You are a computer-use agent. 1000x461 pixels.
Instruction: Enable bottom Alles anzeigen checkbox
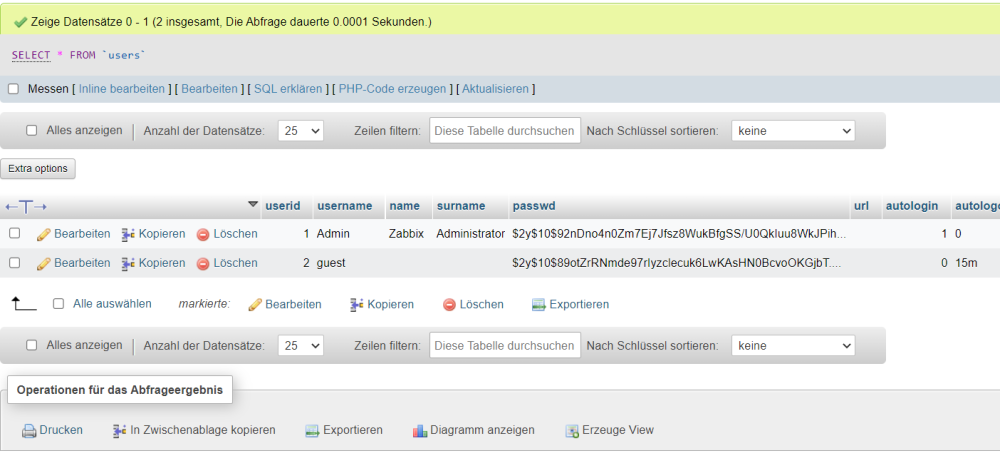click(x=31, y=346)
